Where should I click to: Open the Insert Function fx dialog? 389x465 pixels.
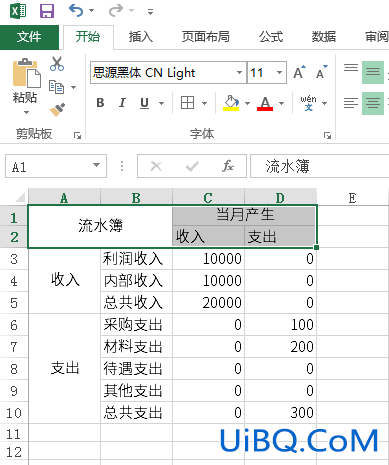[x=228, y=166]
